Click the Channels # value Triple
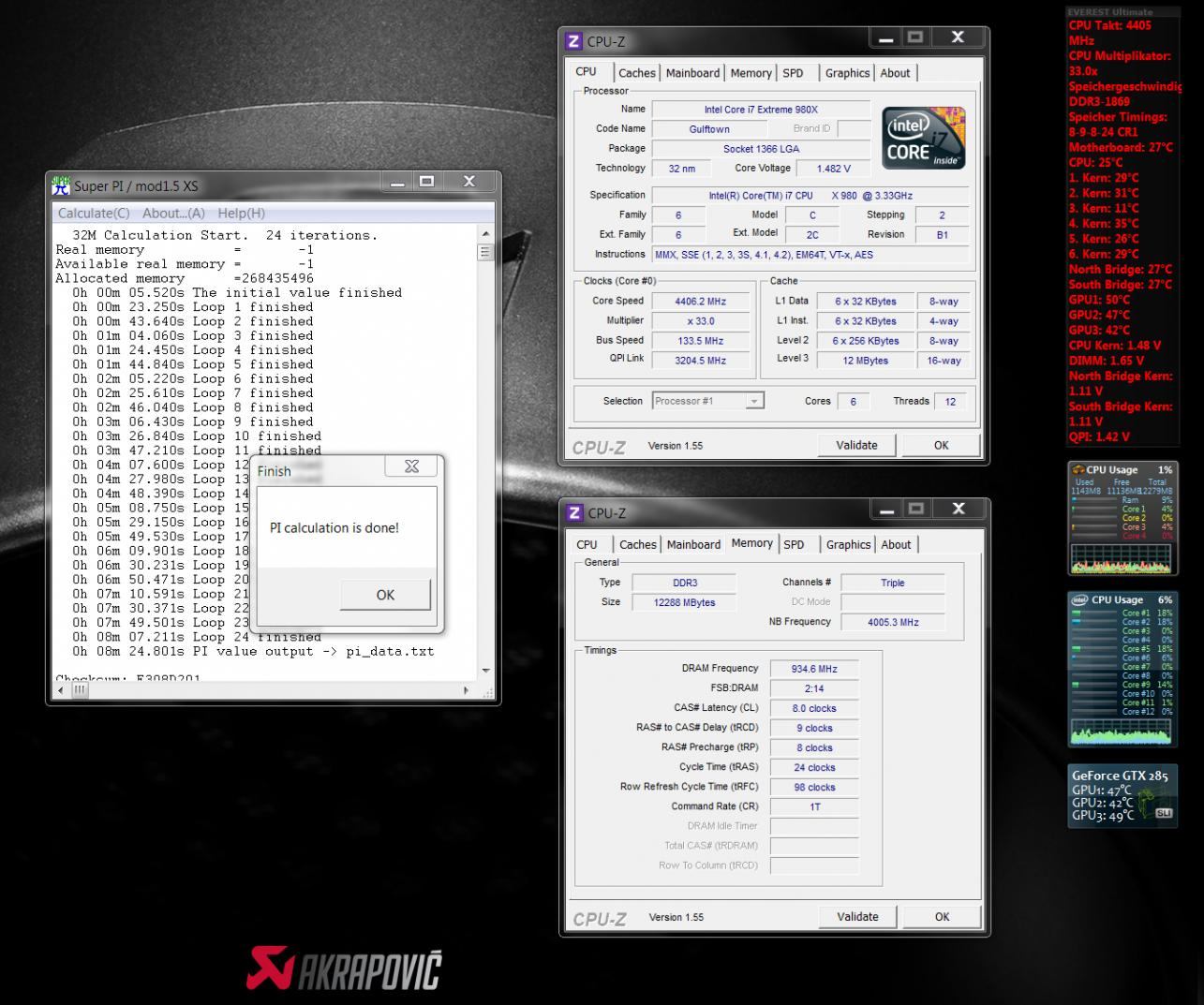Viewport: 1204px width, 1005px height. click(x=892, y=583)
